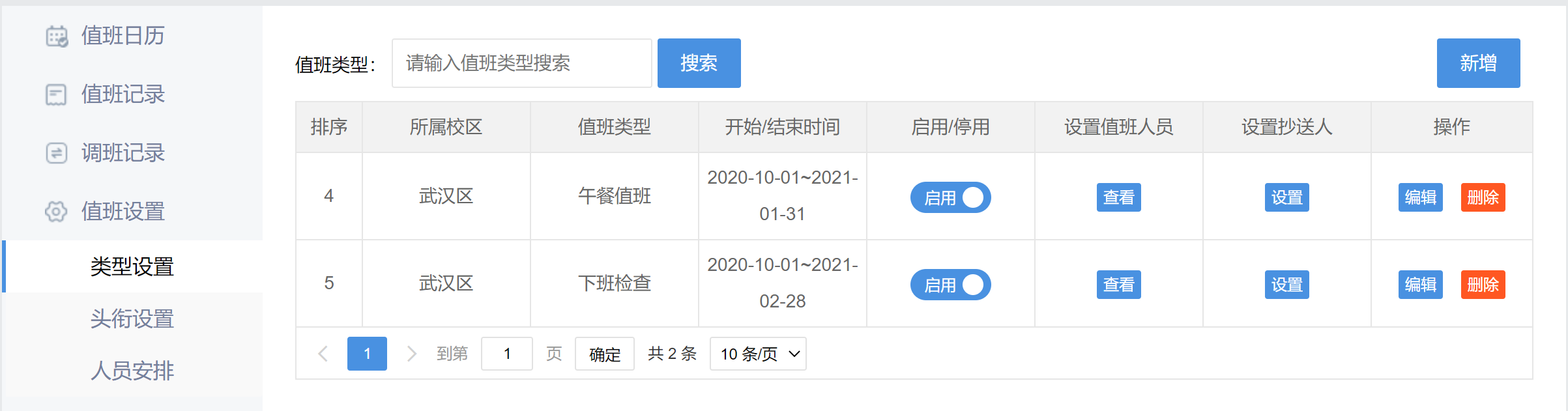The image size is (1568, 411).
Task: Click the 值班日历 calendar icon
Action: pos(57,36)
